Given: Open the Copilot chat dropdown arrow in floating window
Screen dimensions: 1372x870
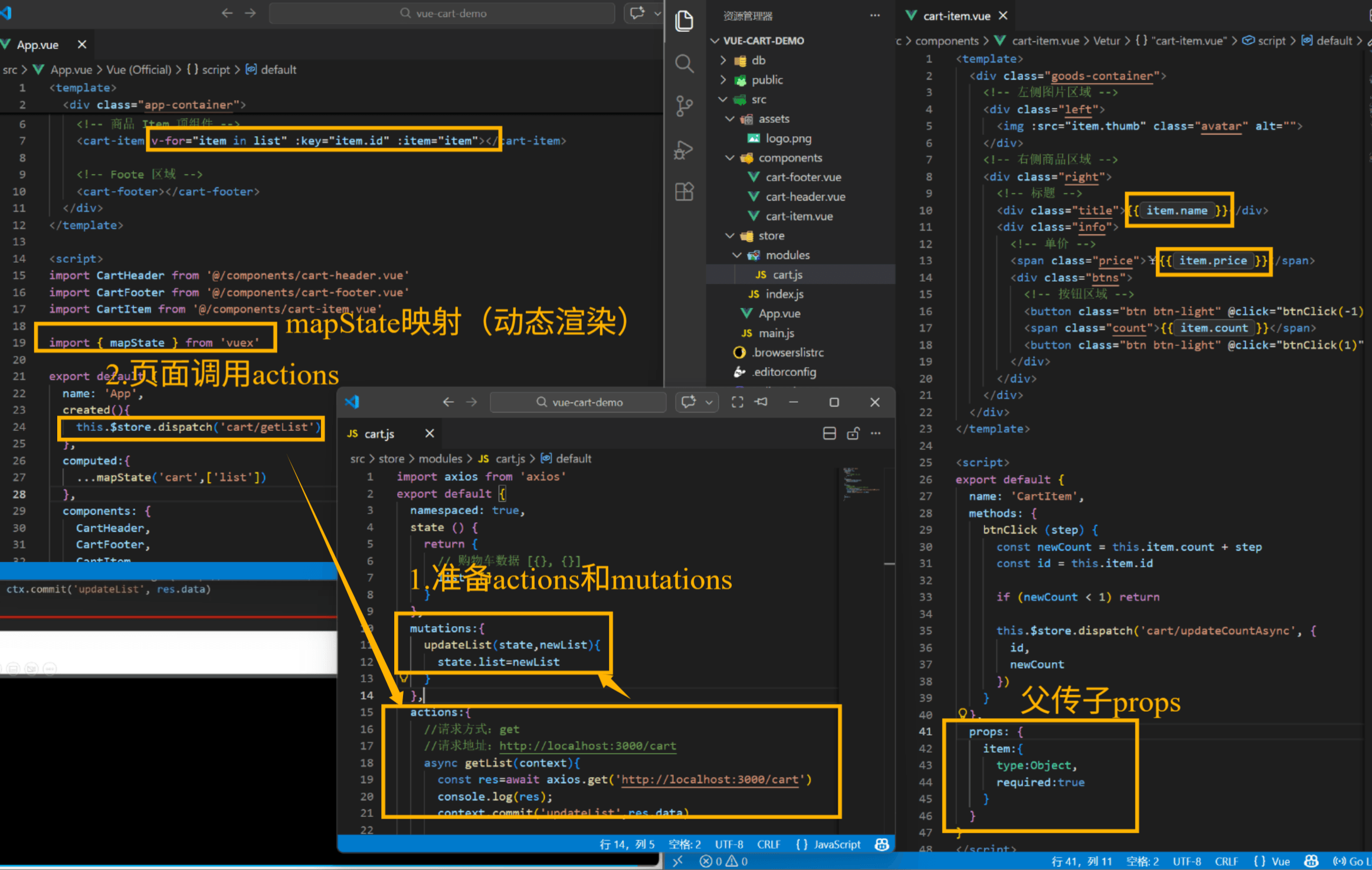Looking at the screenshot, I should click(x=709, y=403).
